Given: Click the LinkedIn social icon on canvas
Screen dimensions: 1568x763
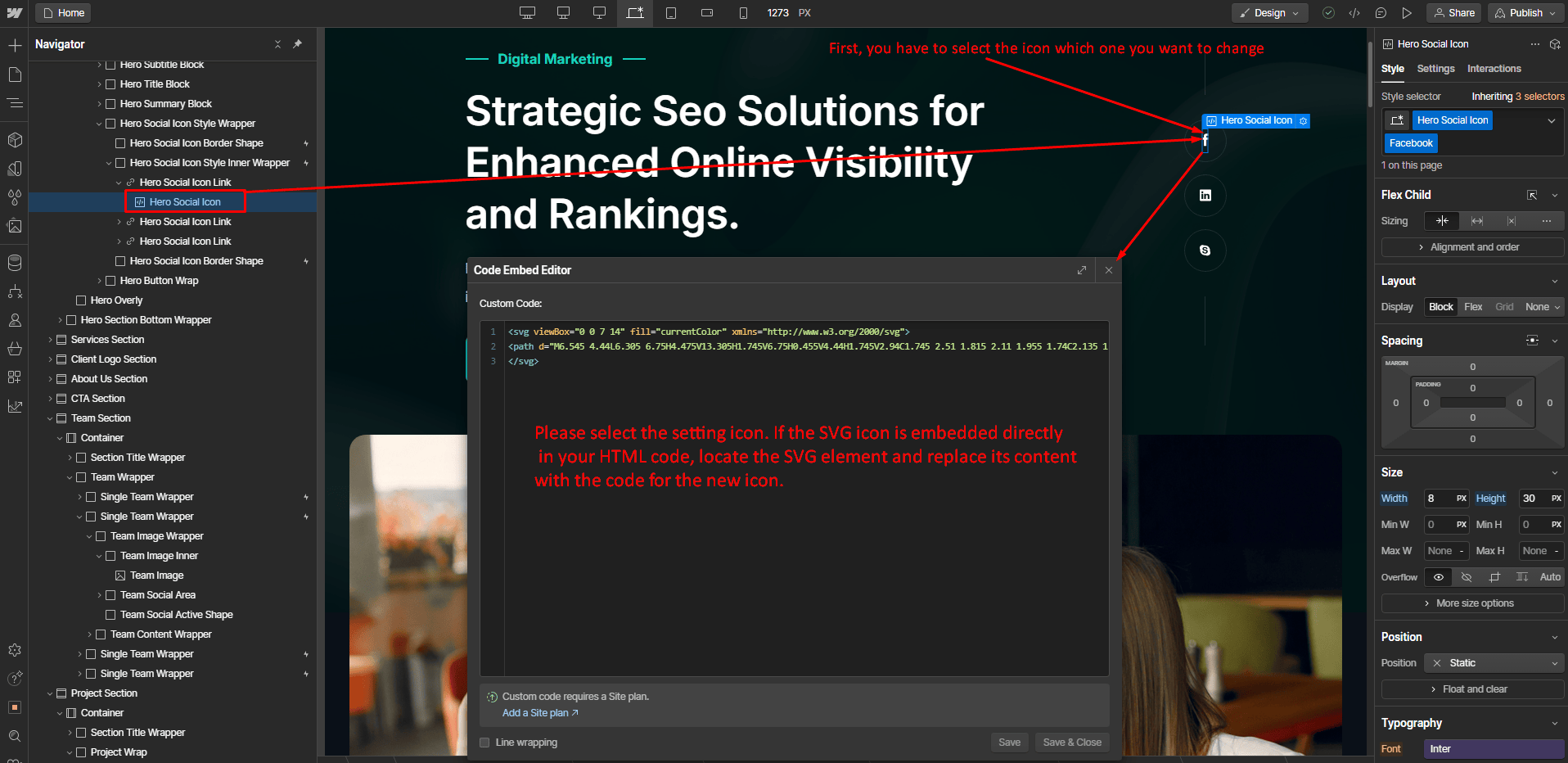Looking at the screenshot, I should [1205, 195].
